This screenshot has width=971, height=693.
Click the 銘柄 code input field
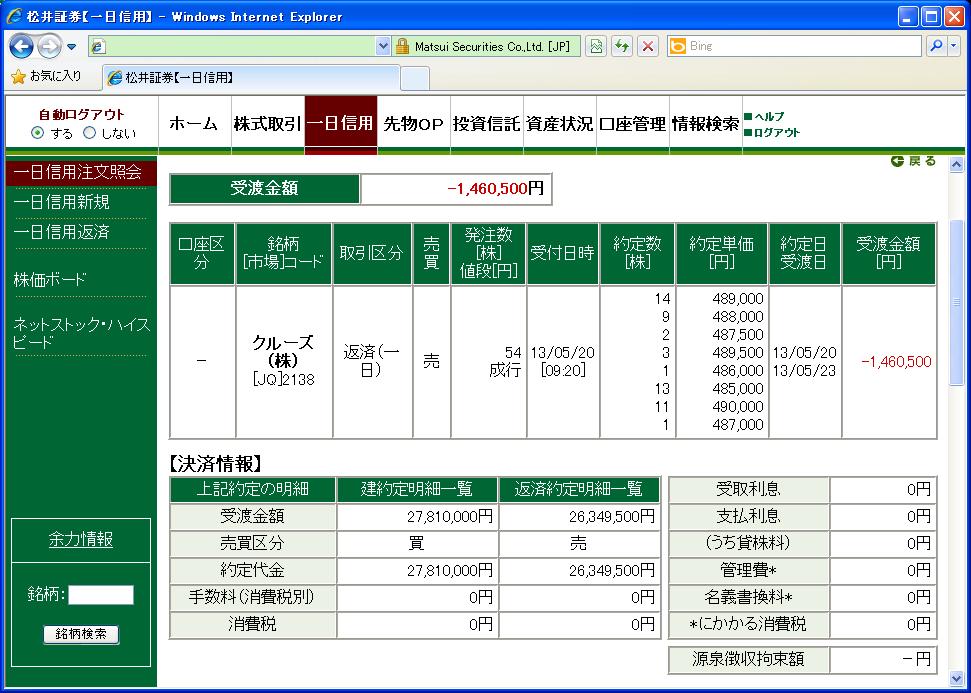click(100, 595)
